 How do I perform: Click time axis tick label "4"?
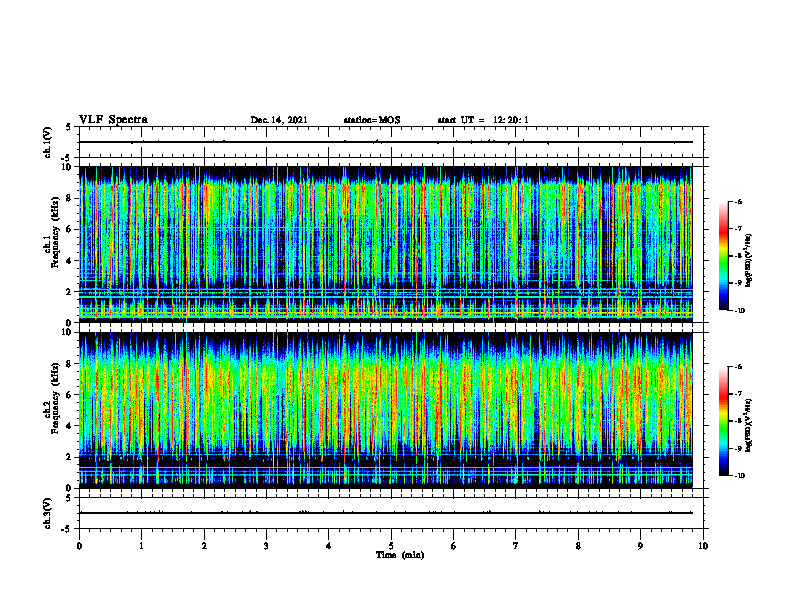329,546
